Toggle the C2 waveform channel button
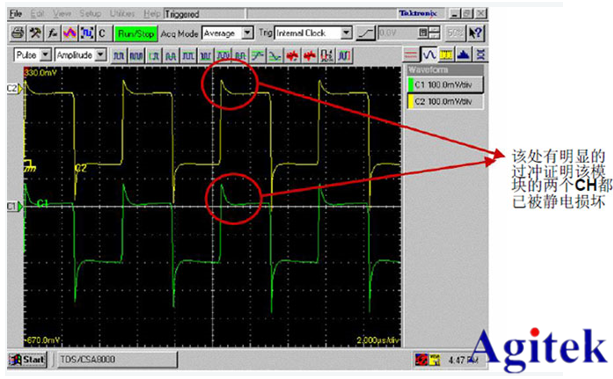The width and height of the screenshot is (613, 379). (x=445, y=102)
